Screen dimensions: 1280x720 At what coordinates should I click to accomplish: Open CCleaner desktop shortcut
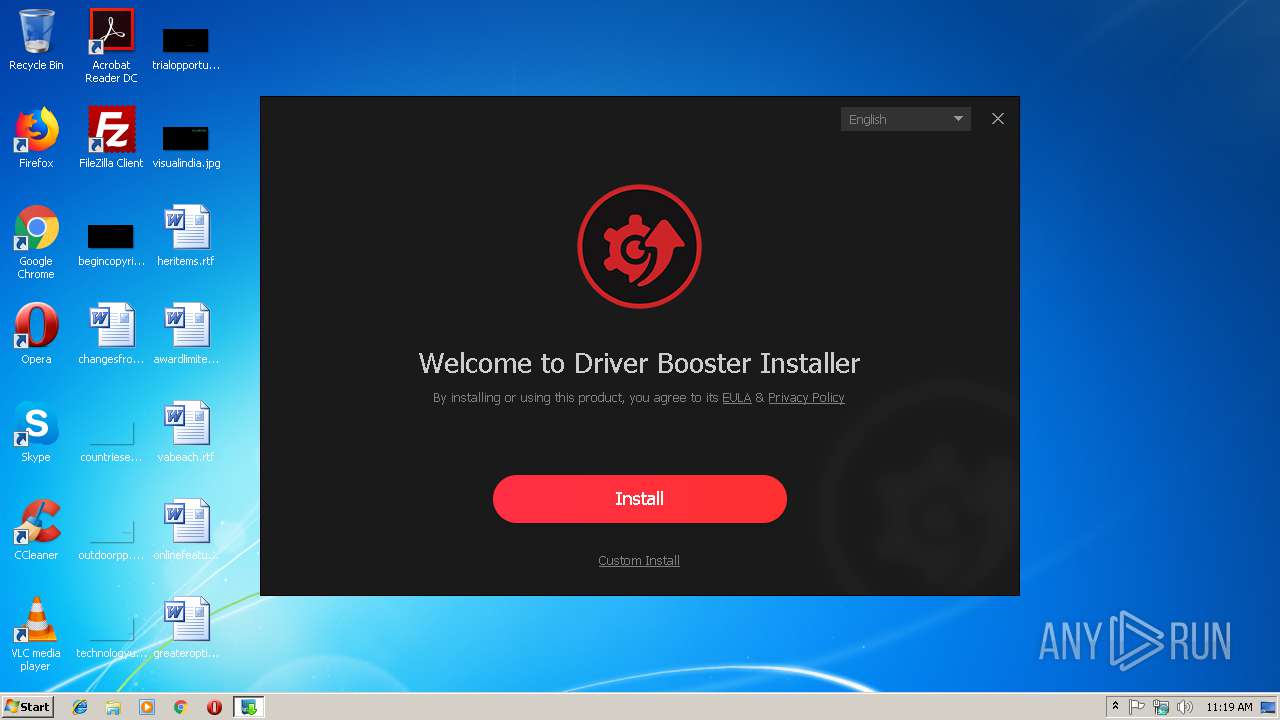click(x=36, y=530)
